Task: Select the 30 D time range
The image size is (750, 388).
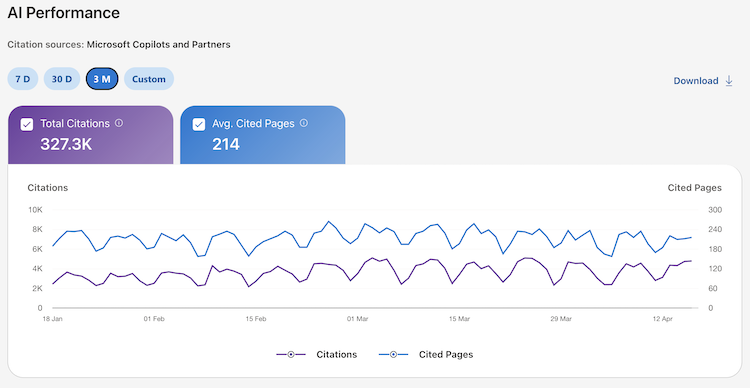Action: pos(62,79)
